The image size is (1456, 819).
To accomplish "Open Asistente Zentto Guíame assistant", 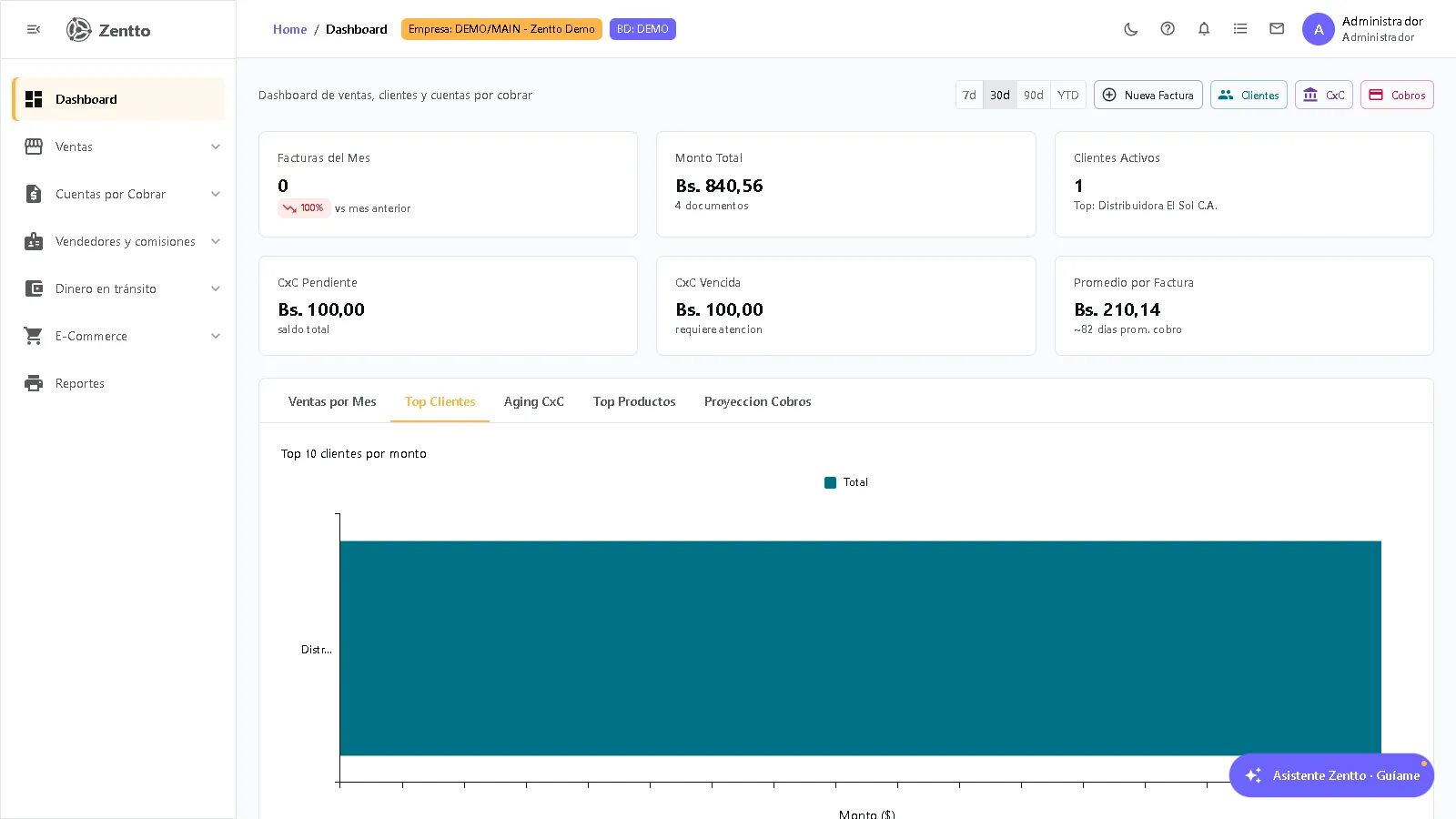I will pos(1331,775).
